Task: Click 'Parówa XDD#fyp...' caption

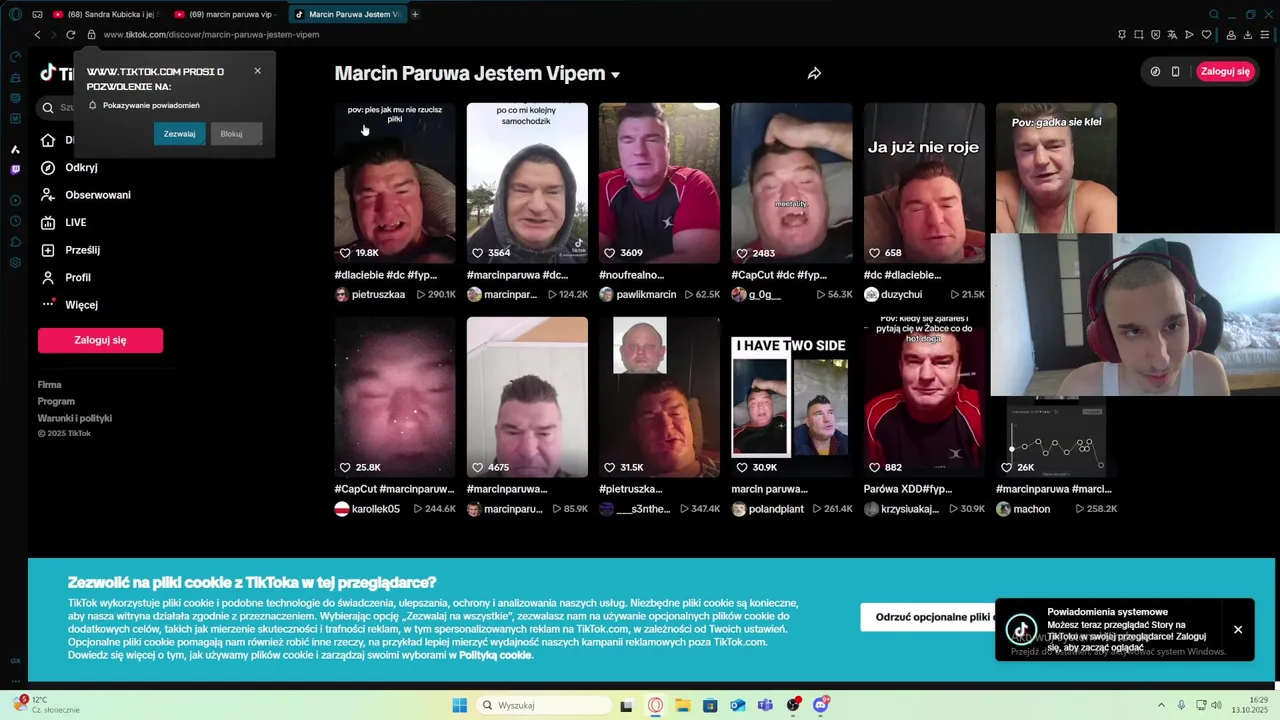Action: [907, 489]
